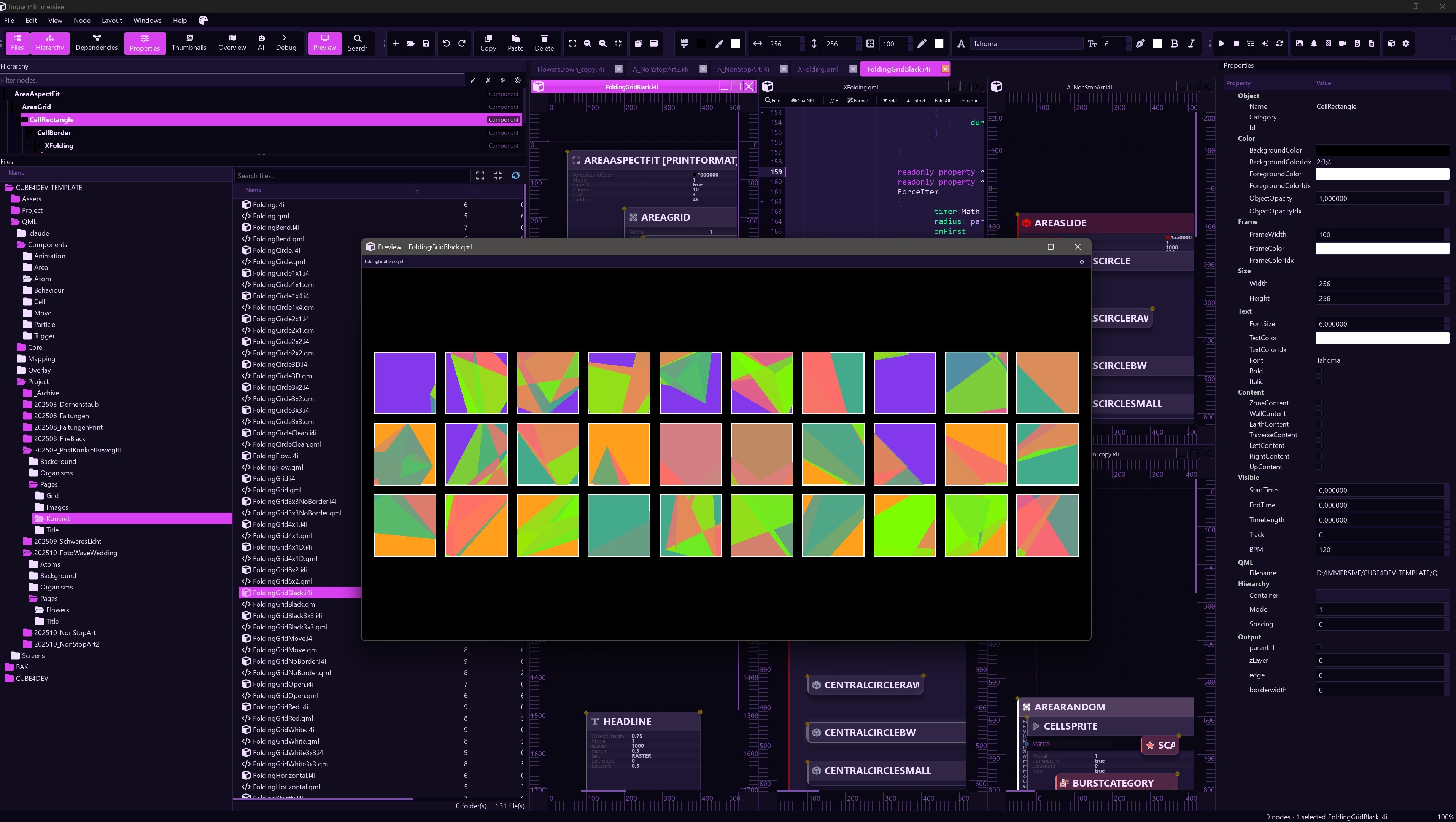The width and height of the screenshot is (1456, 822).
Task: Toggle the parentfill checkbox
Action: point(1319,648)
